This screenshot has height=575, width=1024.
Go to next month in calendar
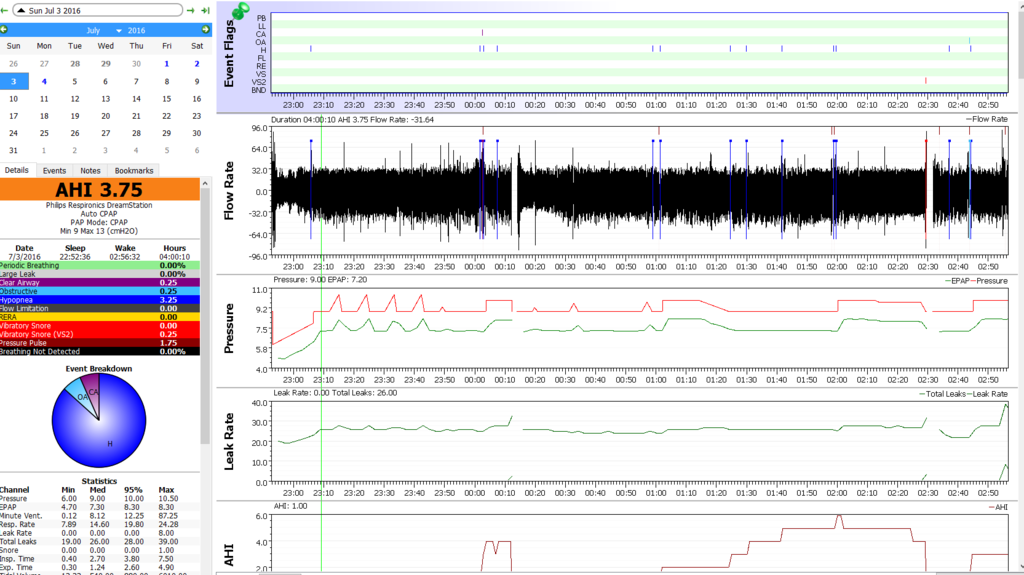(x=205, y=30)
